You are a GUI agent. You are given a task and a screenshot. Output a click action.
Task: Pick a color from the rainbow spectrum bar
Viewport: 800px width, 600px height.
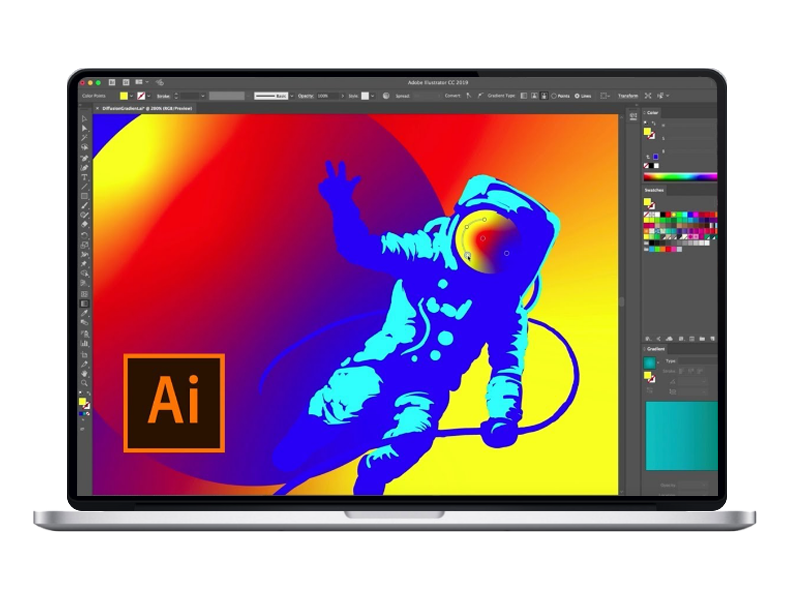[x=680, y=176]
